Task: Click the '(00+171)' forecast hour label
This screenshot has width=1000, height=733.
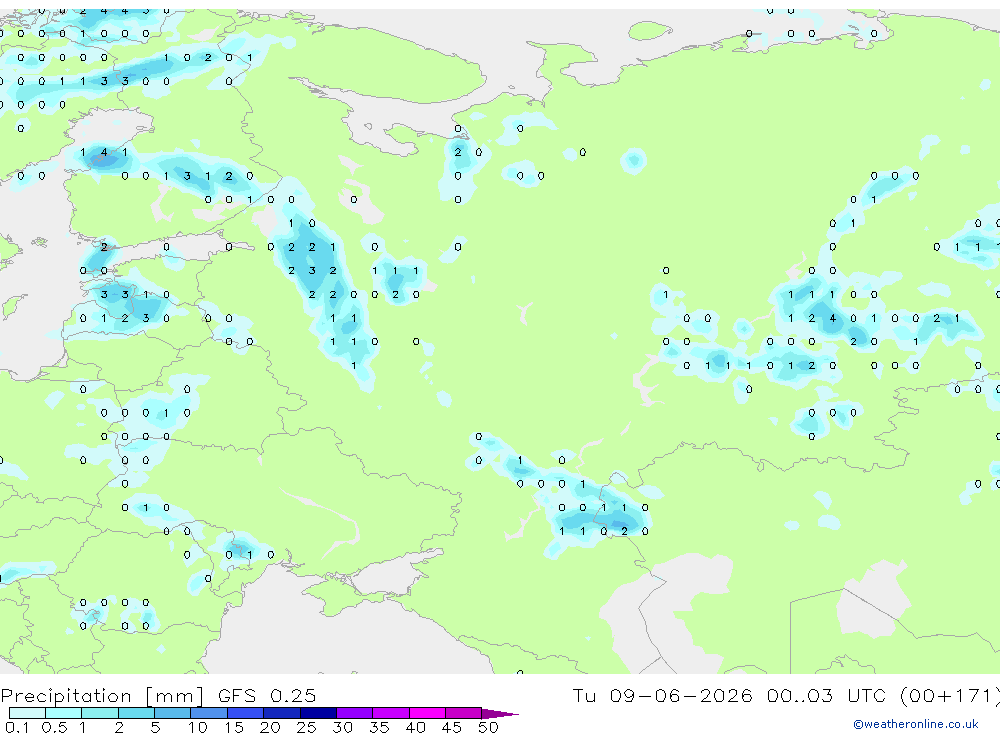Action: tap(949, 695)
